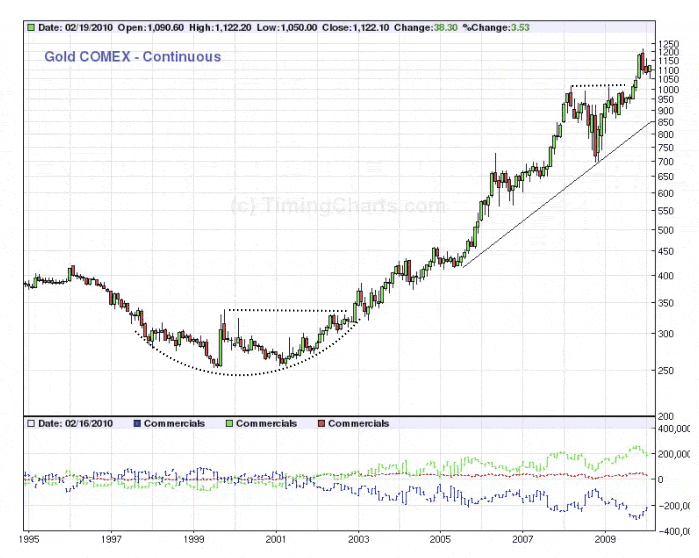This screenshot has width=699, height=558.
Task: Click the 400 price level on the y-axis
Action: 664,276
